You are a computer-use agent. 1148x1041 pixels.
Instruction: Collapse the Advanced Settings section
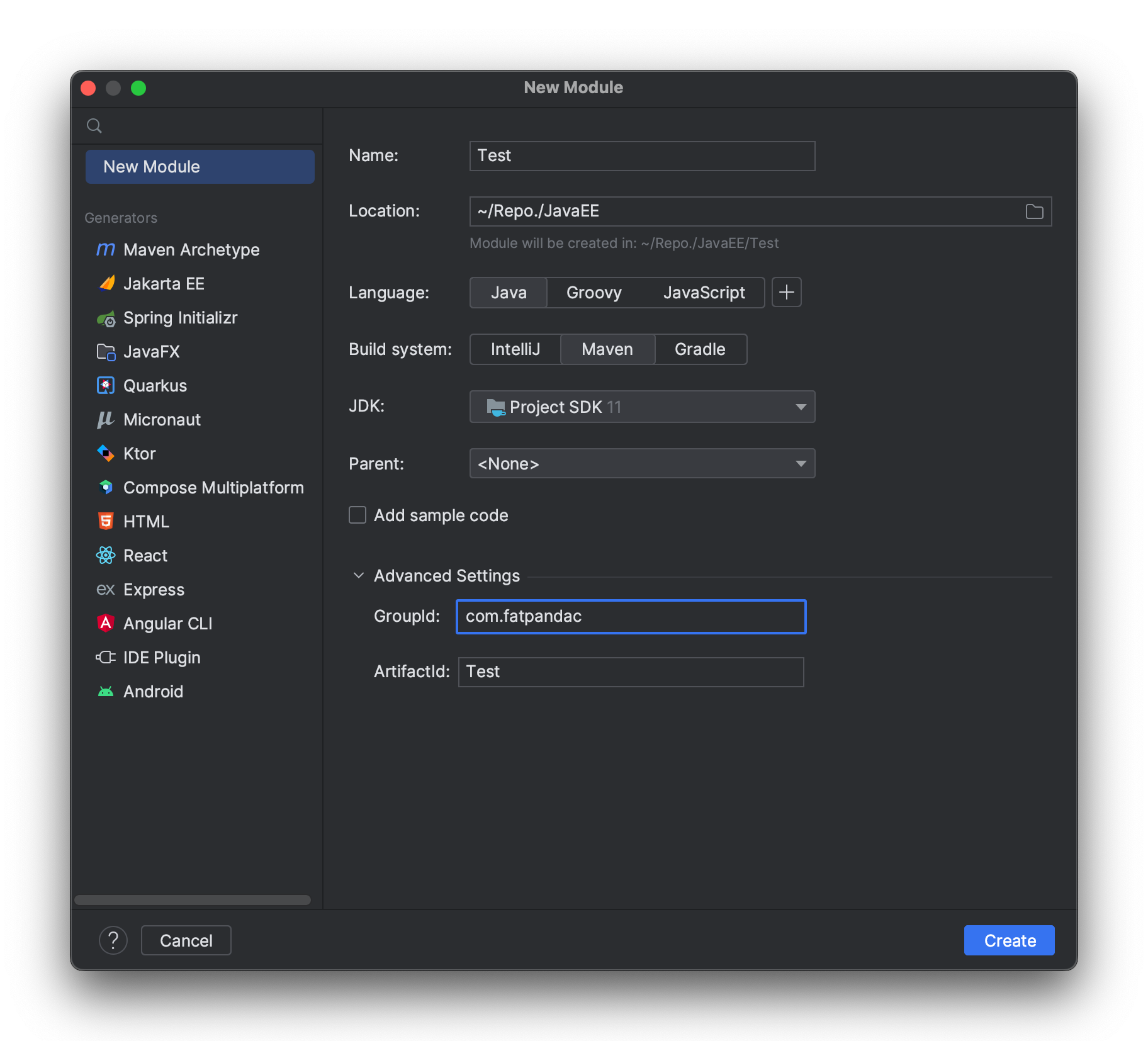(359, 576)
